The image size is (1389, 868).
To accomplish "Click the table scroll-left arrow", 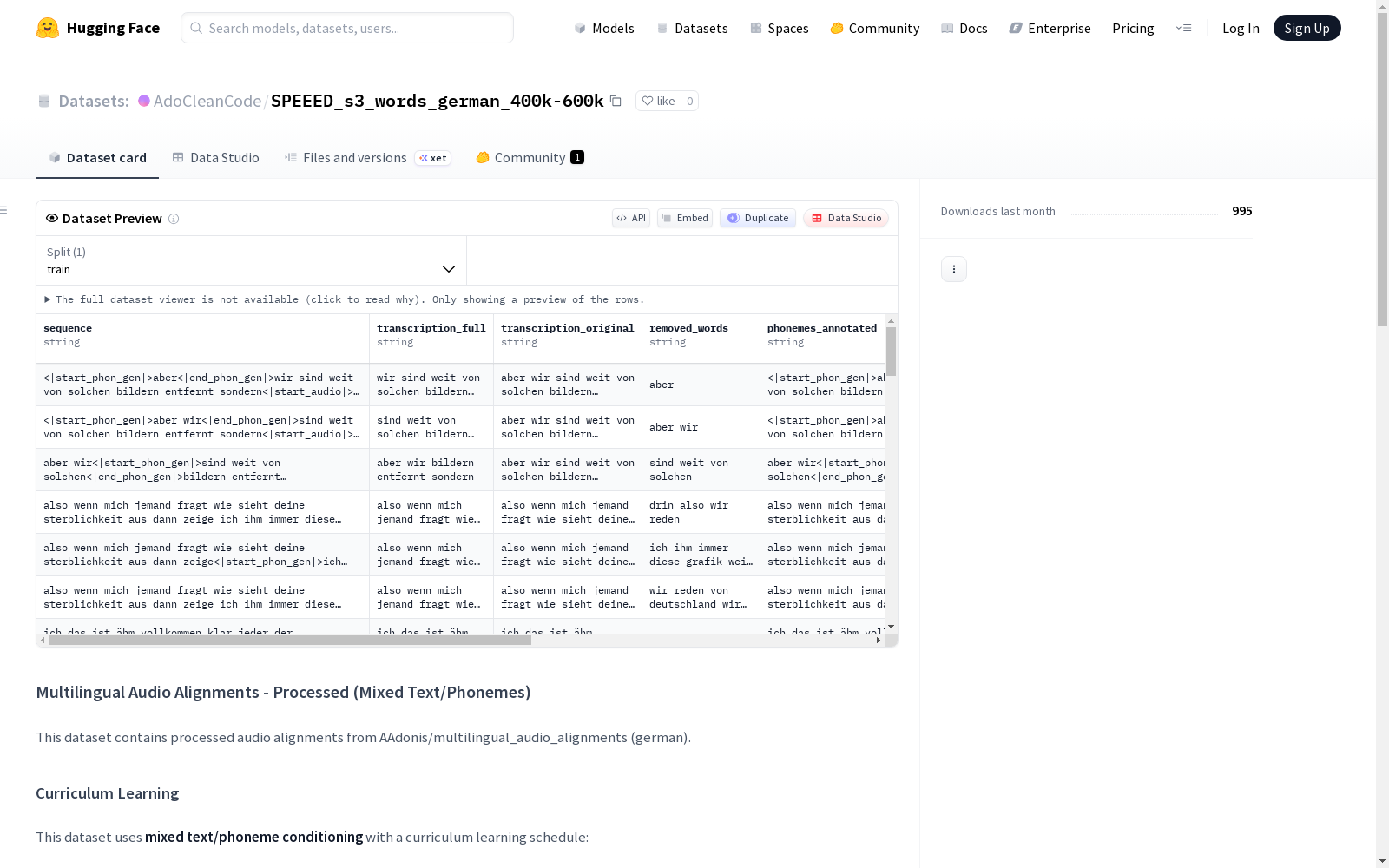I will click(43, 641).
